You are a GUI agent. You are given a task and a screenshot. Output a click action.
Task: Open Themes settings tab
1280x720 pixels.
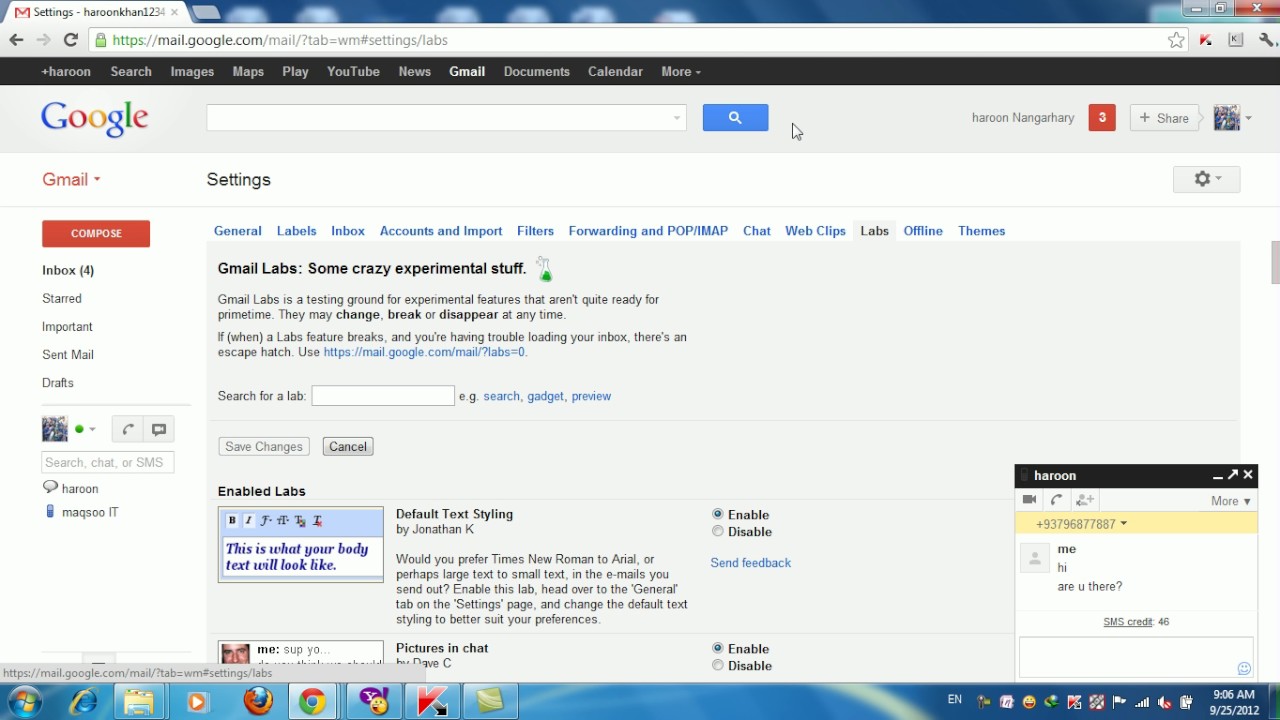click(x=981, y=231)
